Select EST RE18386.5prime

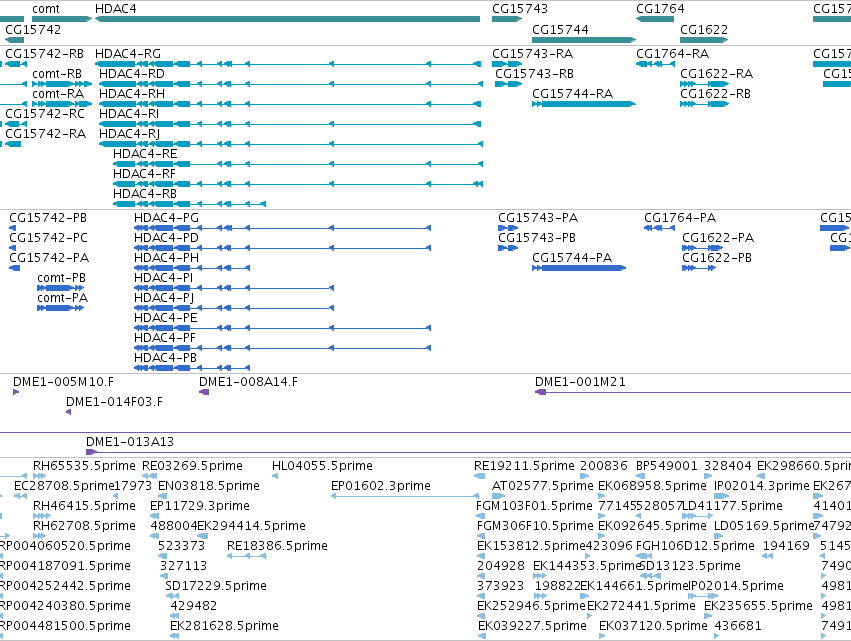[x=277, y=547]
